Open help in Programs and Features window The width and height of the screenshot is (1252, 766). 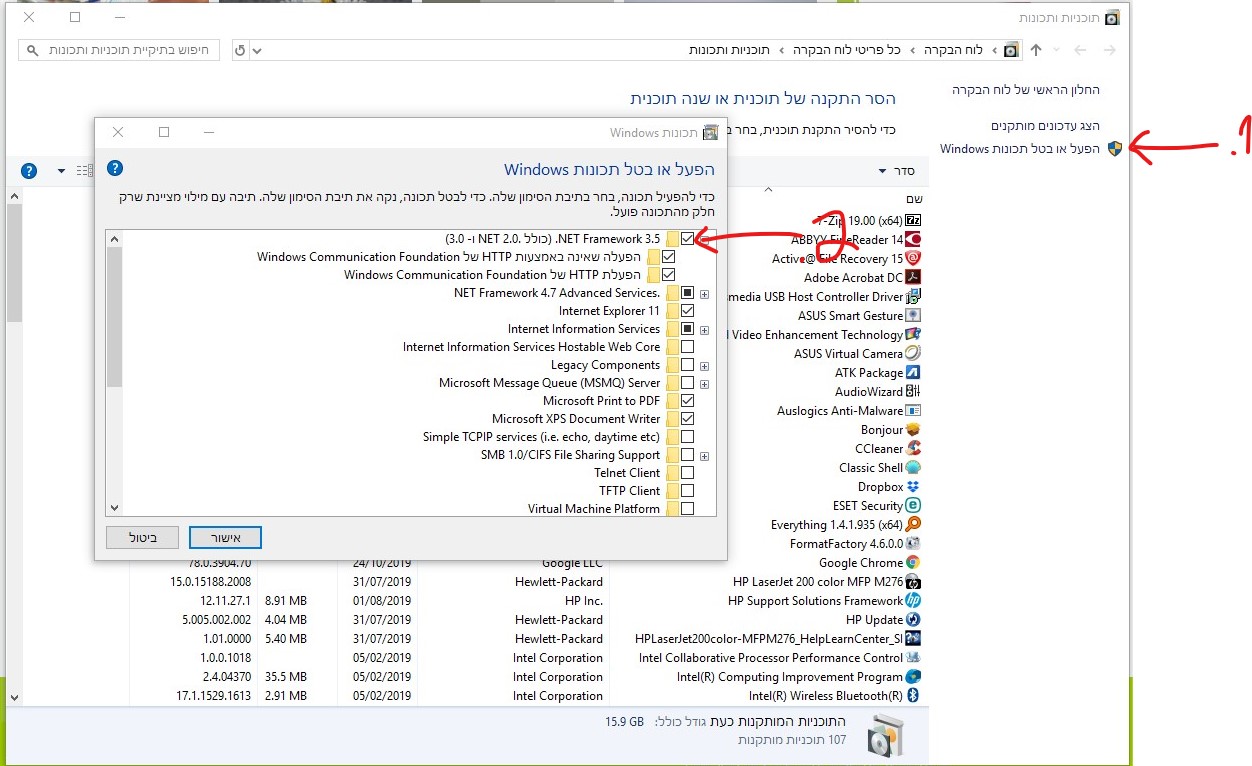[x=29, y=171]
